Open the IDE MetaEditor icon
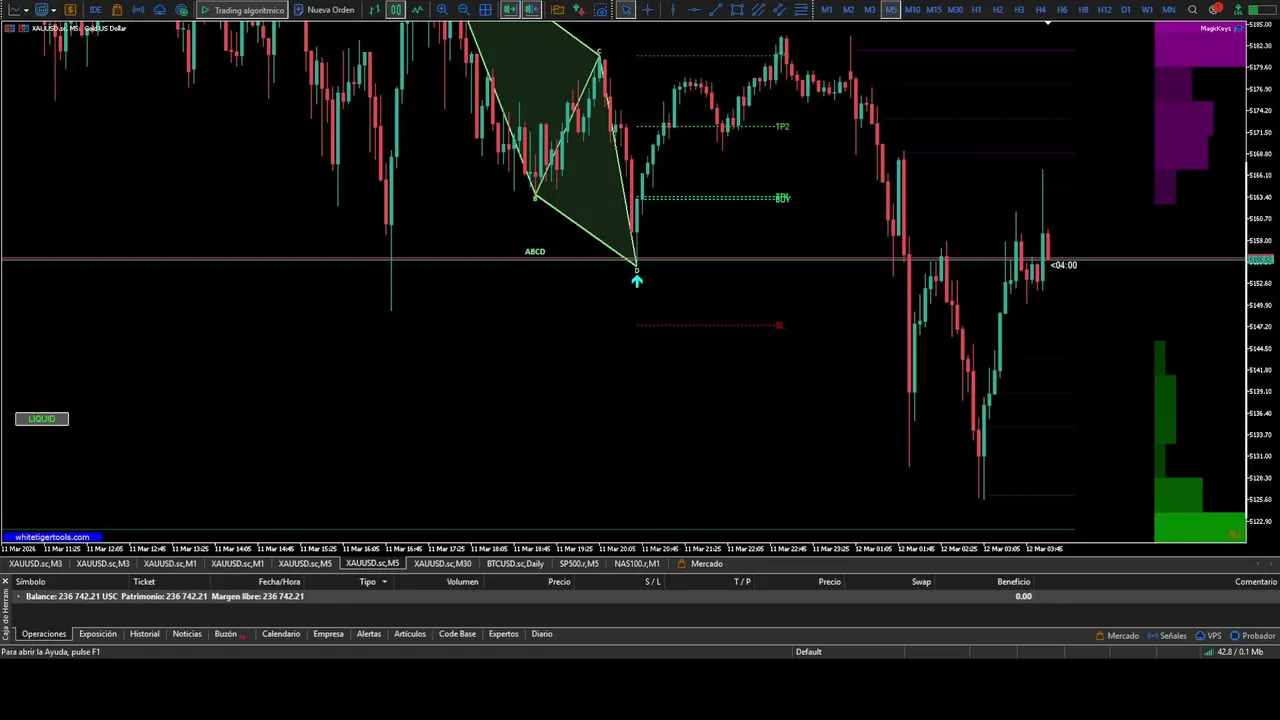Image resolution: width=1280 pixels, height=720 pixels. [x=95, y=10]
